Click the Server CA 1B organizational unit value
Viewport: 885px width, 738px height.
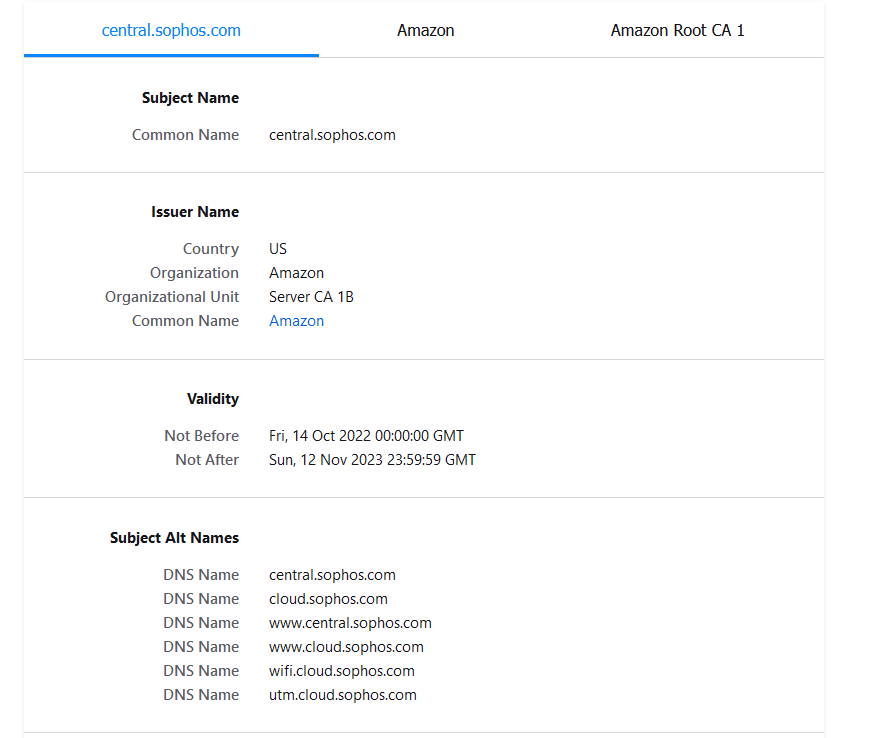[x=312, y=297]
